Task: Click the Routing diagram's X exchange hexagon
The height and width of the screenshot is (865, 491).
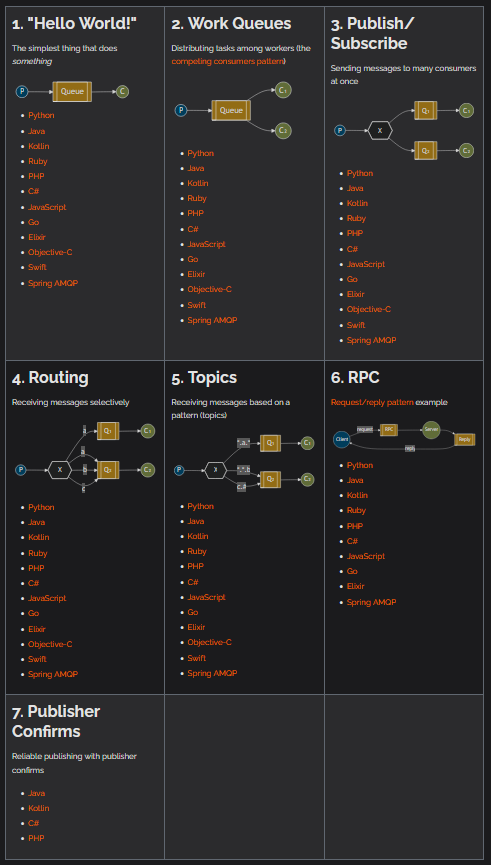Action: (60, 470)
